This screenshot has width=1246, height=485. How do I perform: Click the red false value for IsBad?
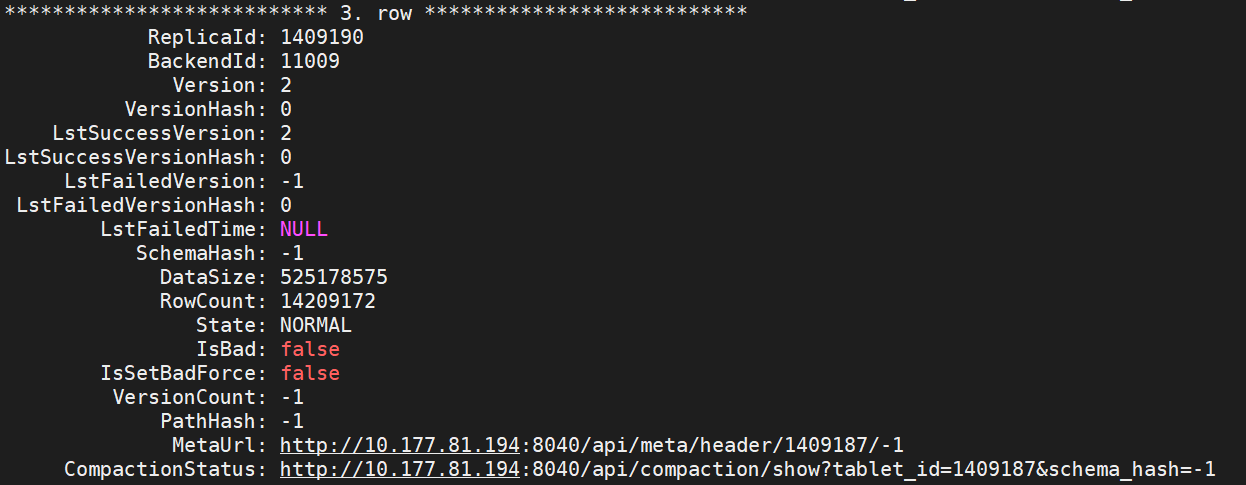pyautogui.click(x=310, y=349)
